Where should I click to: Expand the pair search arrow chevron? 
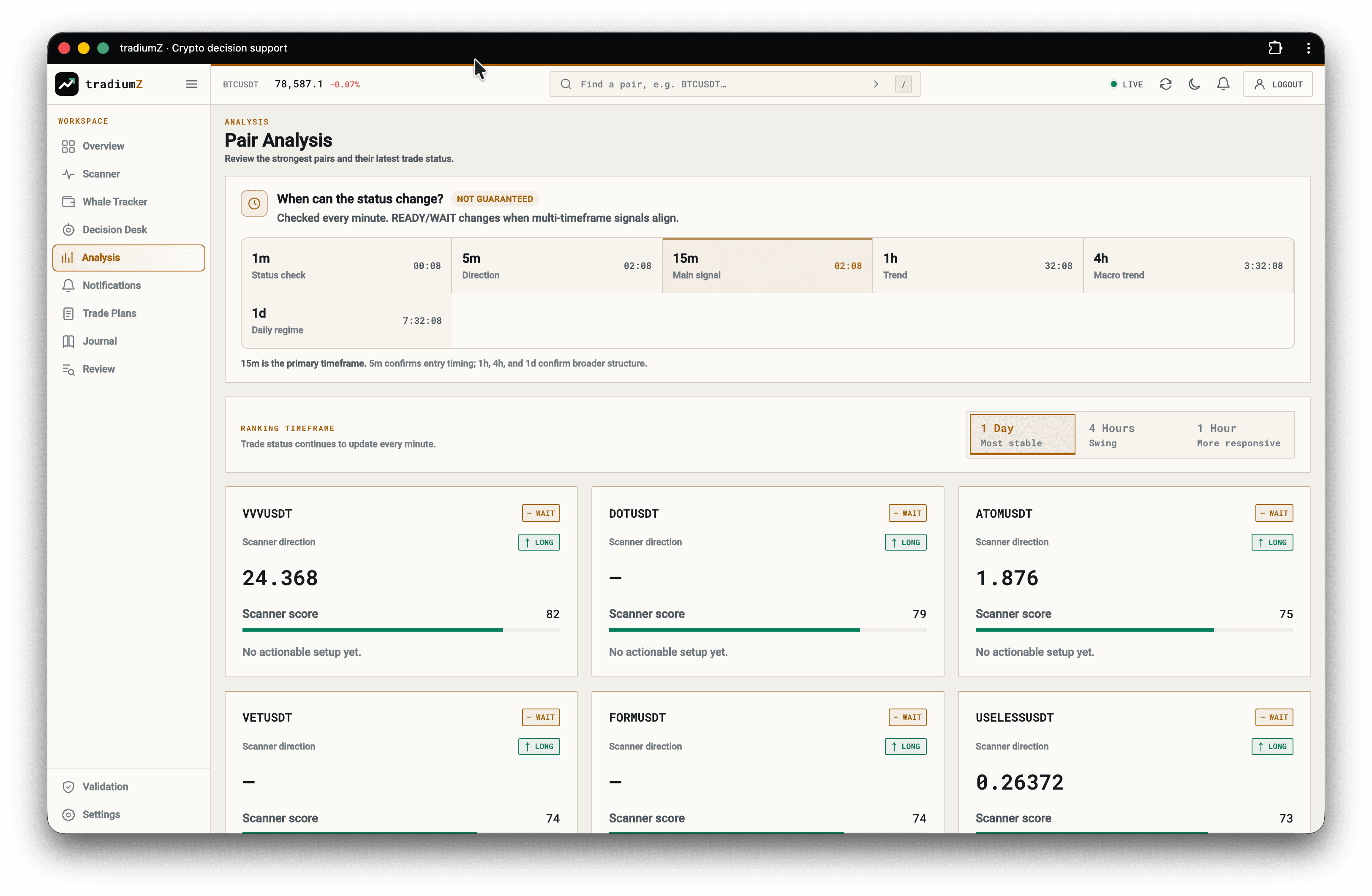(876, 84)
